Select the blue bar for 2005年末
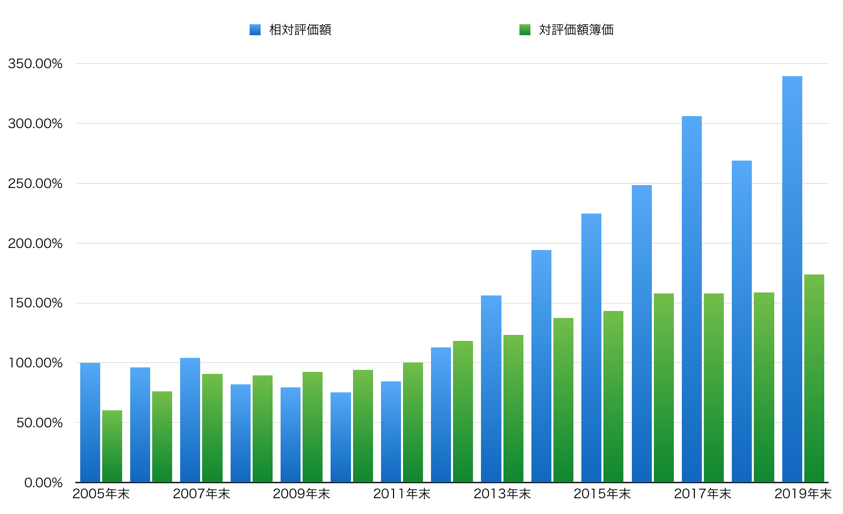 click(x=90, y=423)
